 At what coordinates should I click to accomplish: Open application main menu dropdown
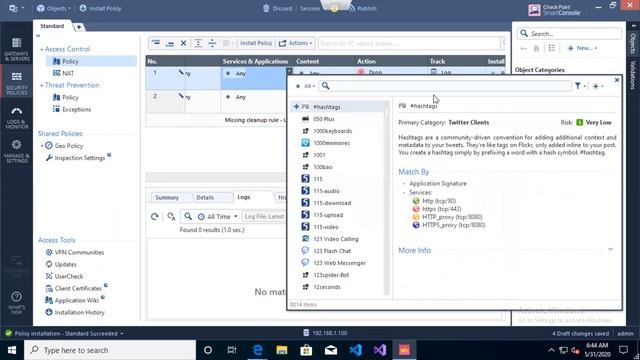pos(16,8)
